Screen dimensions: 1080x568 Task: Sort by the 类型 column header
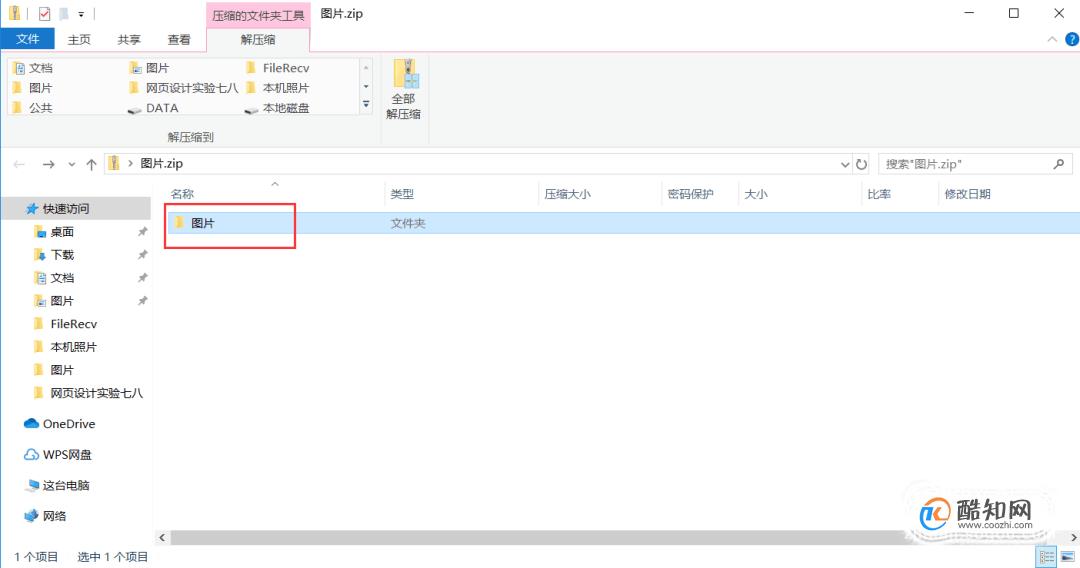click(x=402, y=194)
